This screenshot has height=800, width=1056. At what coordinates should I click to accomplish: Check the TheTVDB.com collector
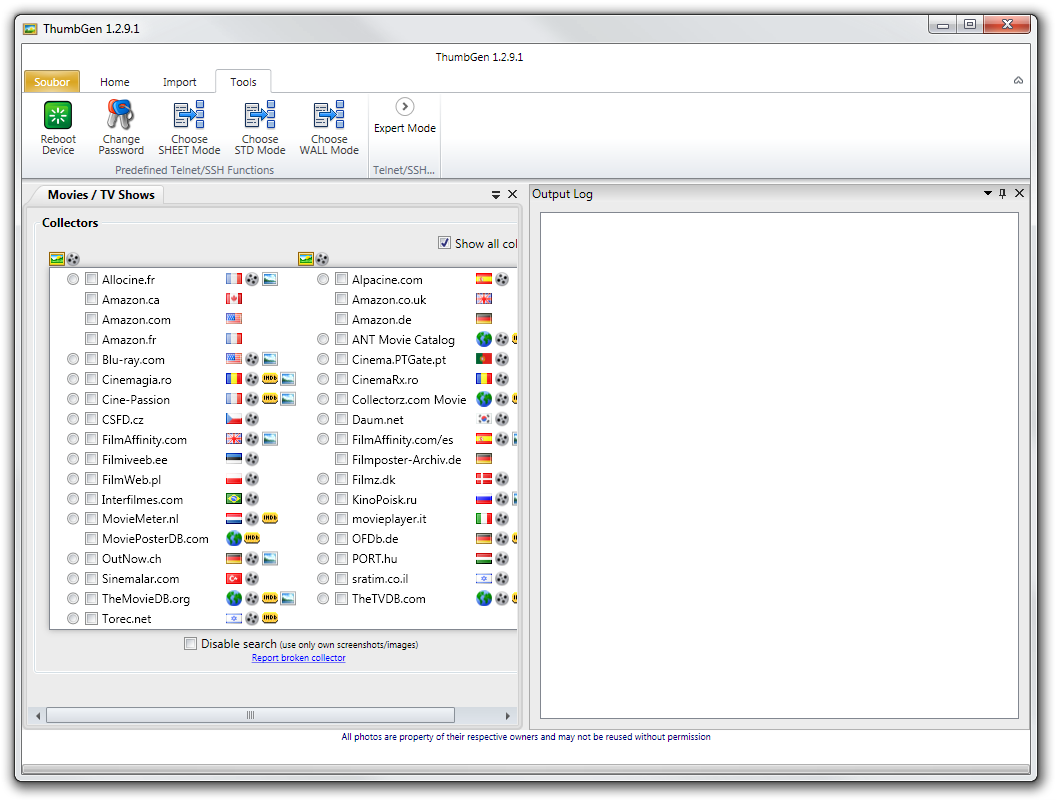click(341, 598)
